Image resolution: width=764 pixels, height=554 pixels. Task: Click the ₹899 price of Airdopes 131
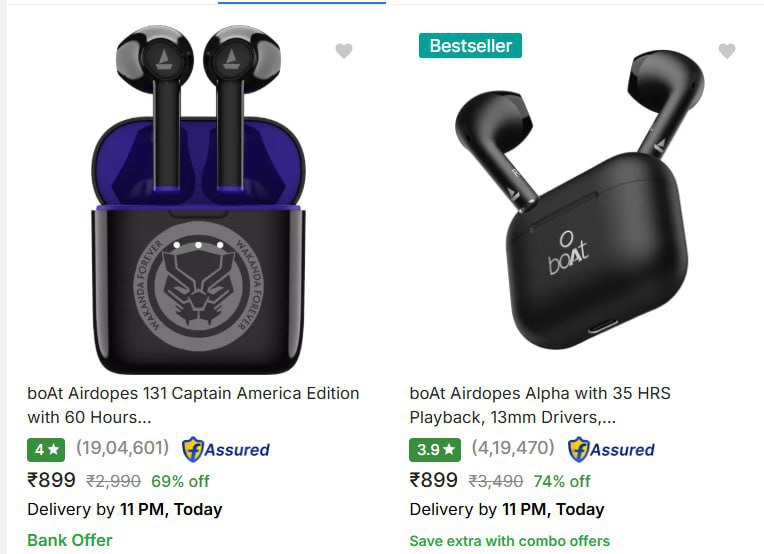point(51,480)
